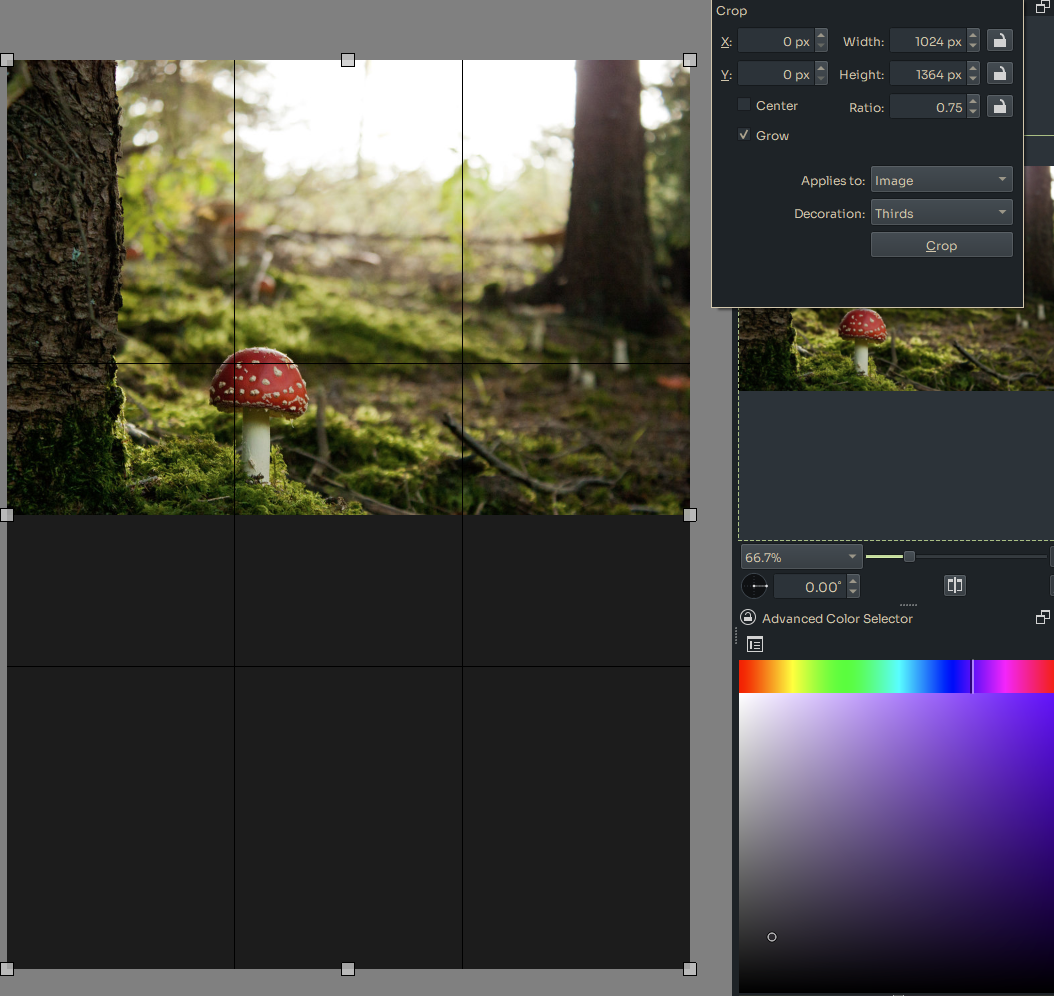Lock the Advanced Color Selector docker
Image resolution: width=1054 pixels, height=996 pixels.
tap(747, 618)
